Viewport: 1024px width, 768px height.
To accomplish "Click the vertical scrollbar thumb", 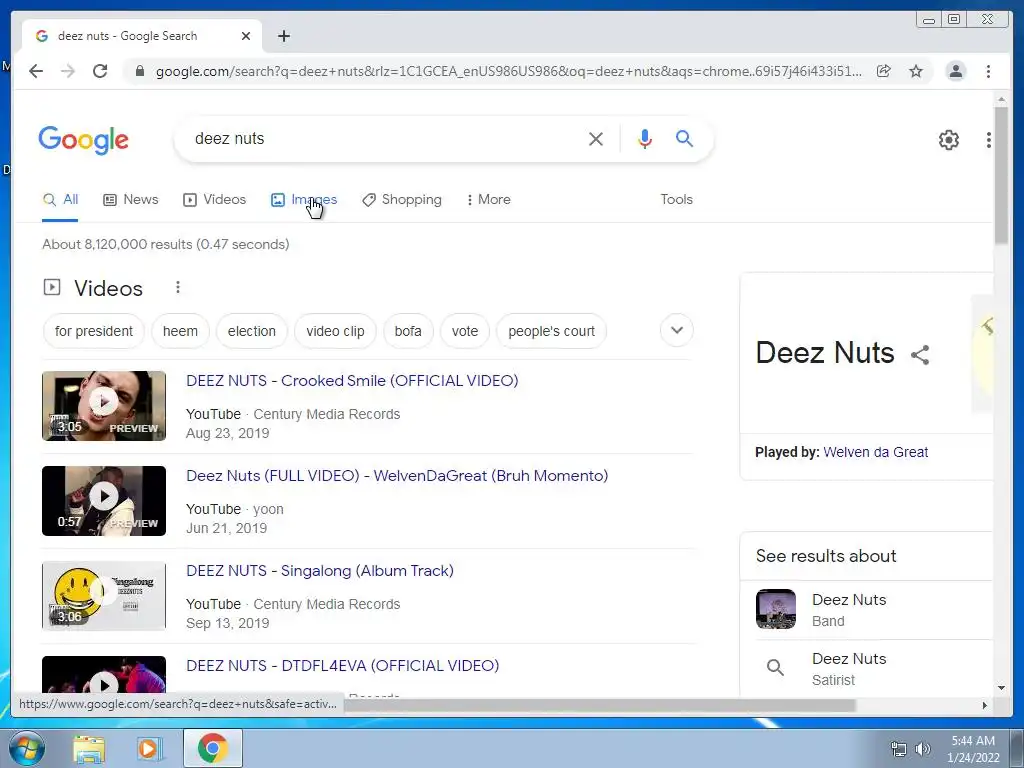I will tap(1001, 175).
